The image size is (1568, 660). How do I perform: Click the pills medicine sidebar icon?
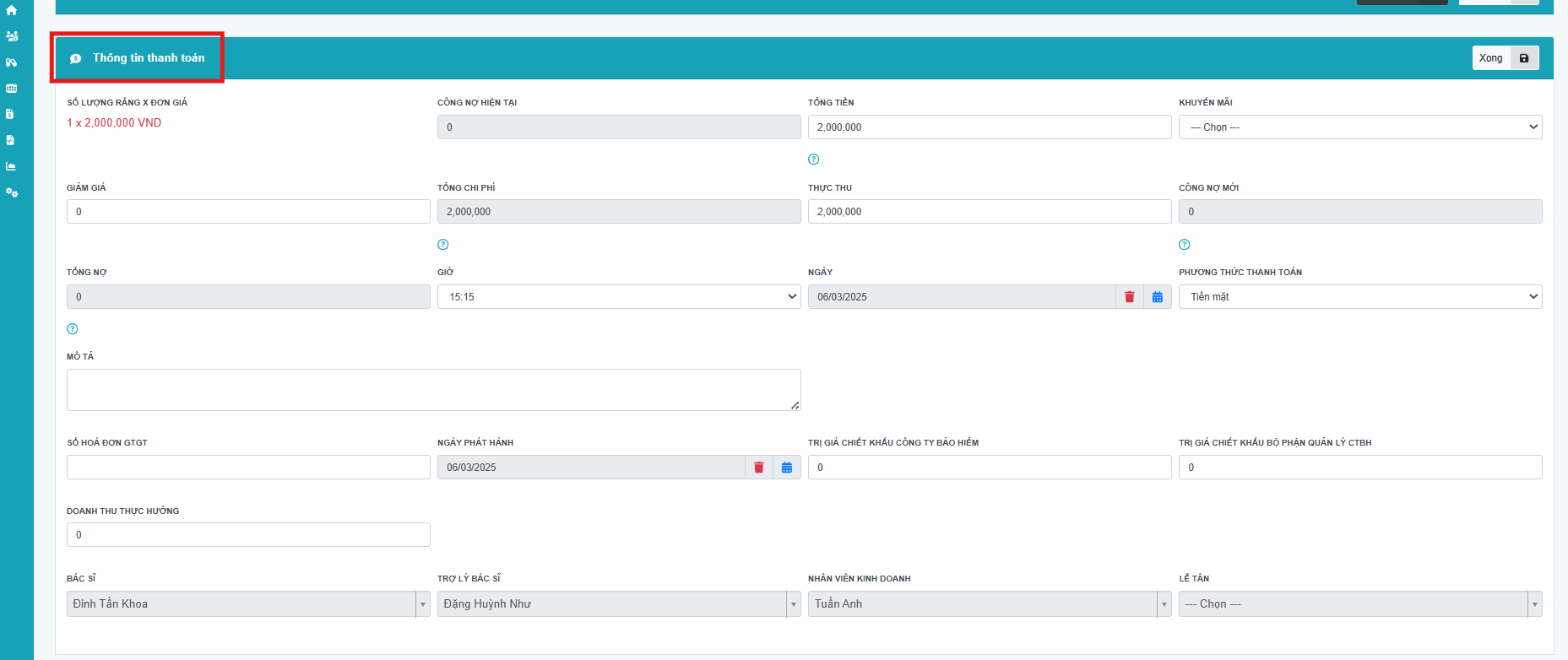[x=11, y=62]
